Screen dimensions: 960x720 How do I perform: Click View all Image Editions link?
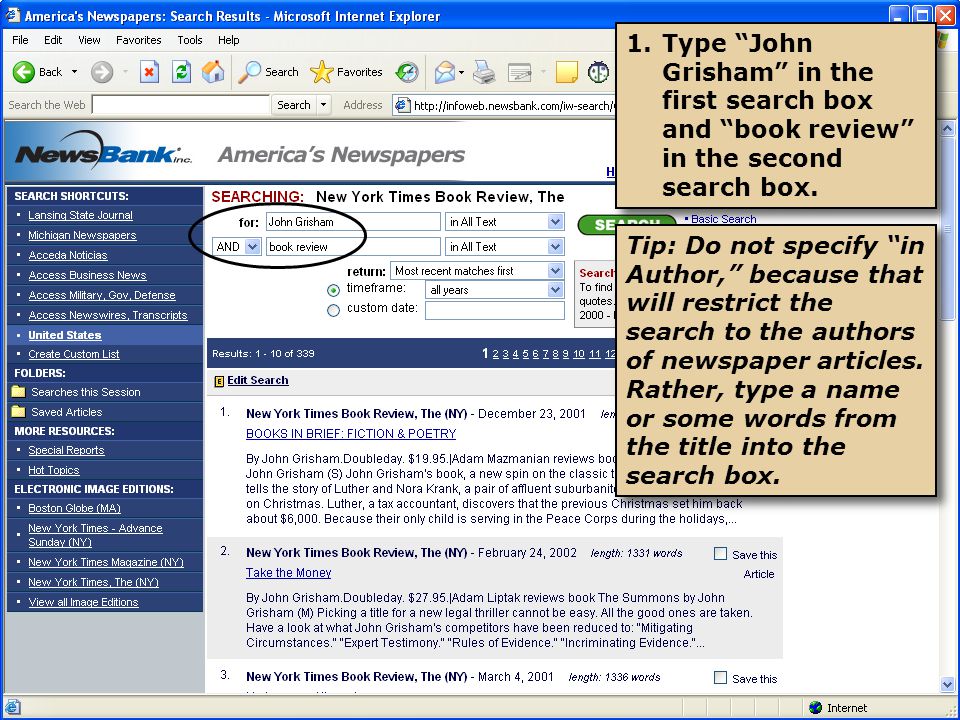[83, 602]
